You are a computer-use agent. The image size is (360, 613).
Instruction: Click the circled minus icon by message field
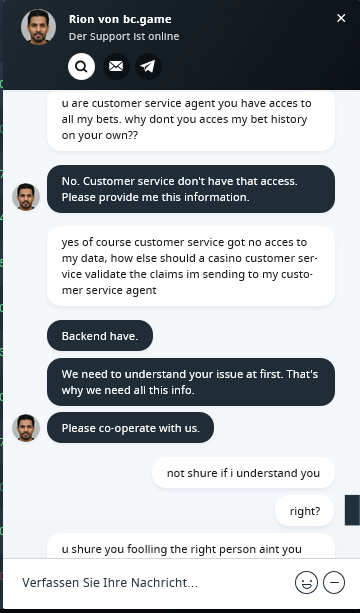pyautogui.click(x=334, y=583)
